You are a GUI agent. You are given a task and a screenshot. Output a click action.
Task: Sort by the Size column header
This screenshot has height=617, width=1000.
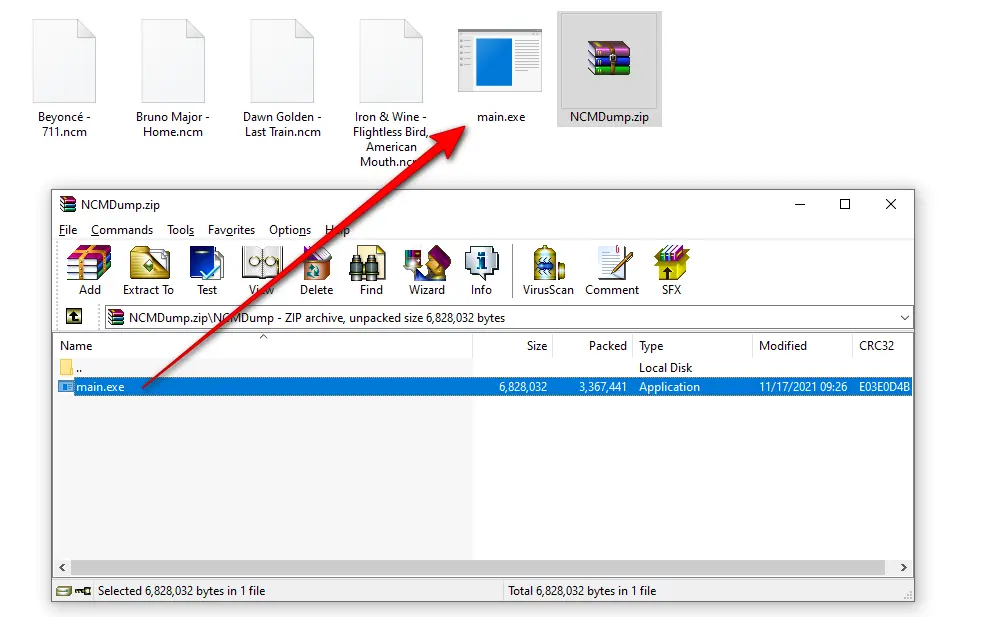pos(513,345)
